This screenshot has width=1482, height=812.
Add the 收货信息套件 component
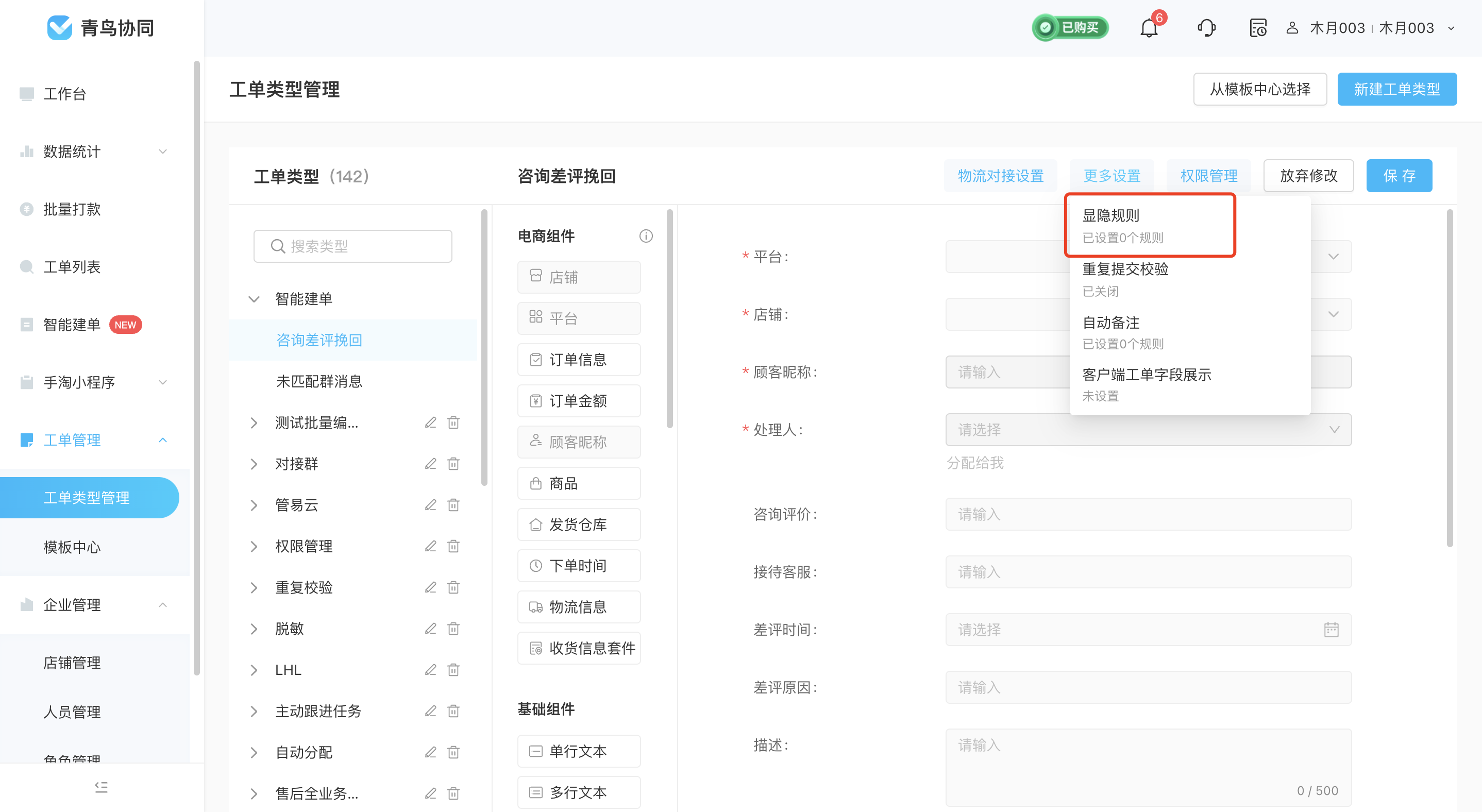[x=579, y=648]
